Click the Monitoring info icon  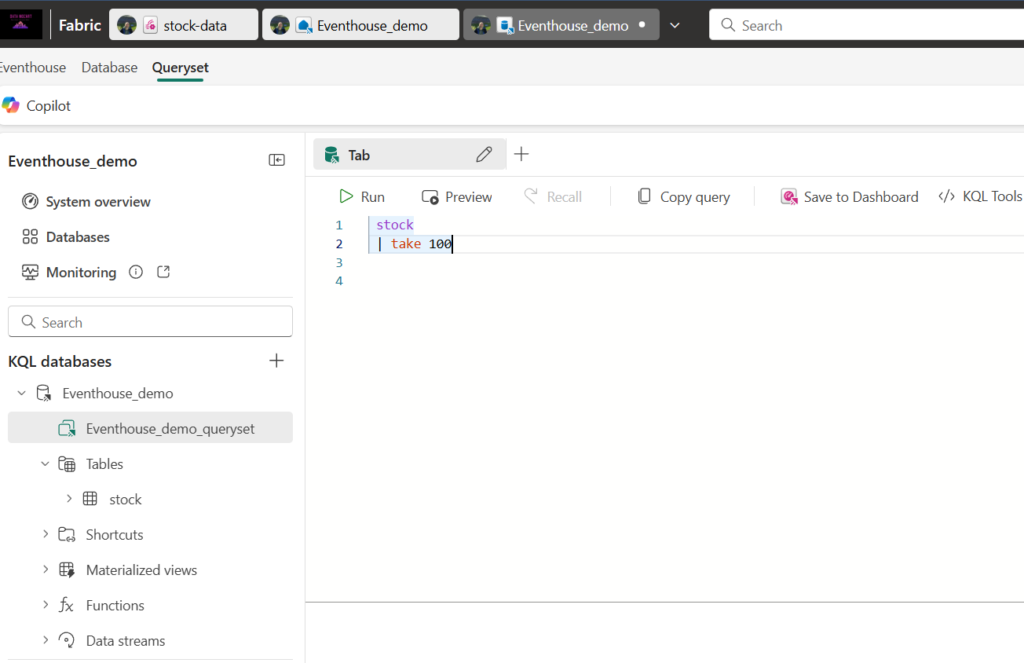(x=136, y=273)
